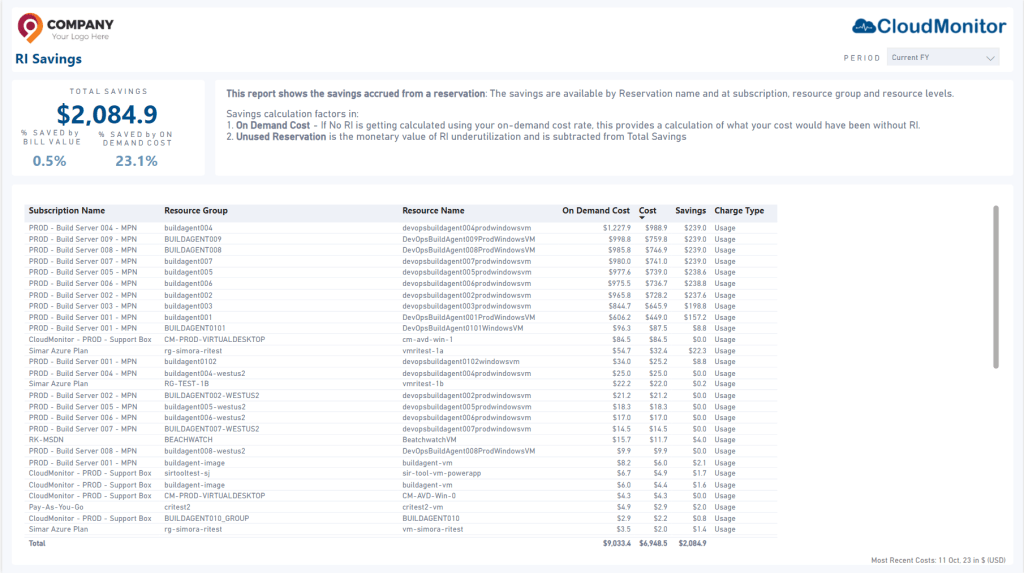Image resolution: width=1024 pixels, height=573 pixels.
Task: Click the RK-MSDN subscription cell
Action: [46, 440]
